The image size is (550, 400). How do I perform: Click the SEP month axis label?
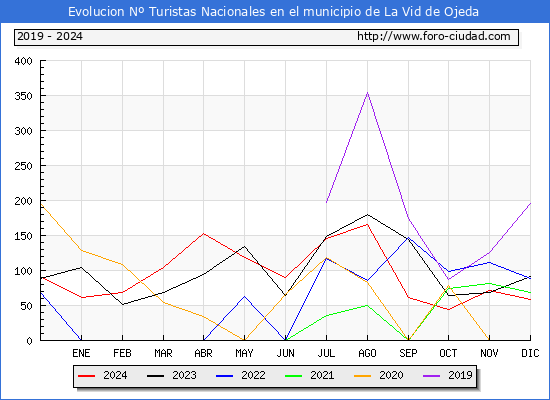[408, 353]
